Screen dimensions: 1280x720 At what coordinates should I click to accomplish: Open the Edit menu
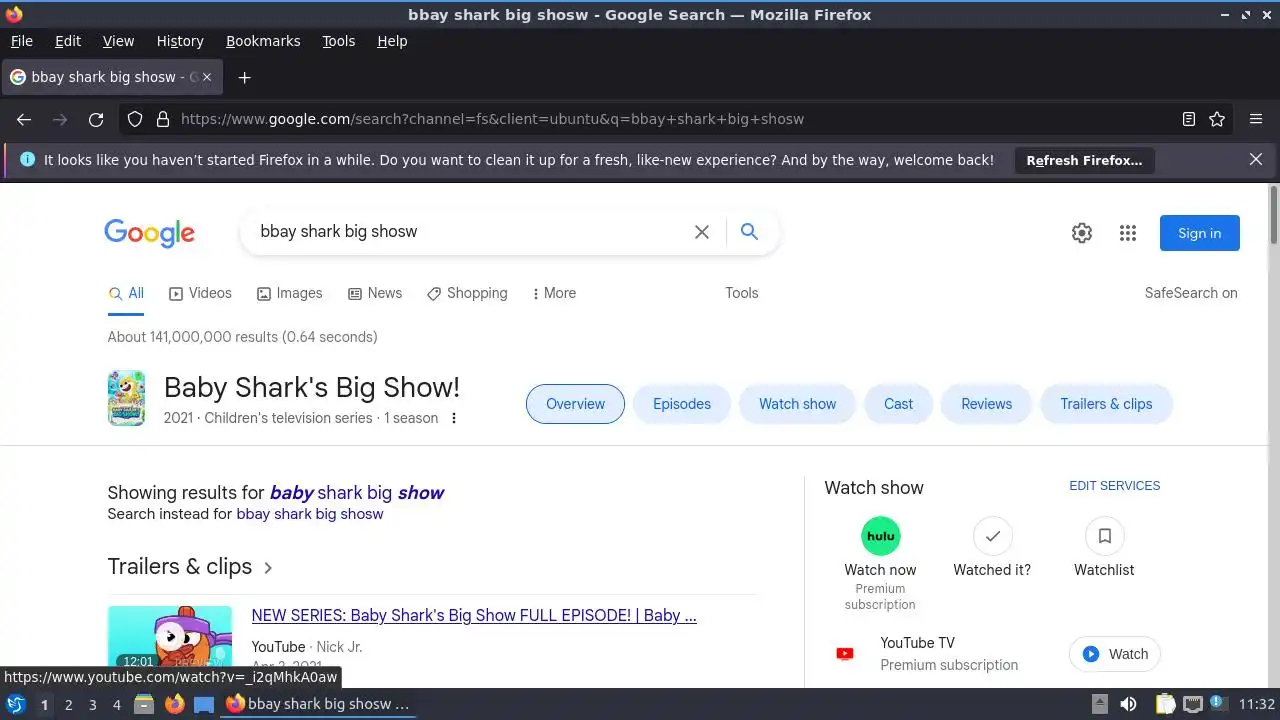click(x=68, y=41)
